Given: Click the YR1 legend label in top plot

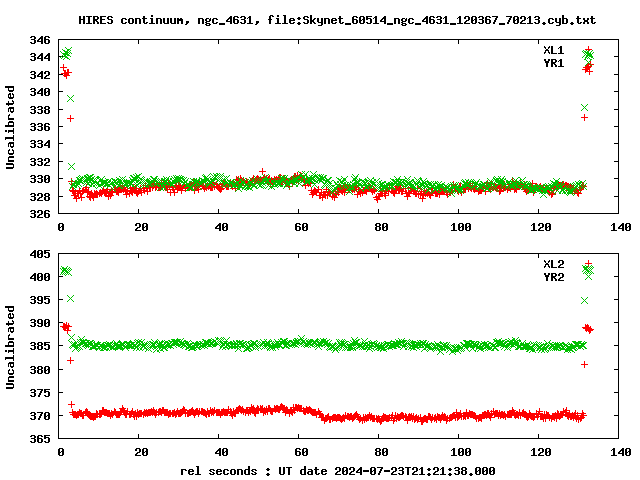Looking at the screenshot, I should 553,63.
